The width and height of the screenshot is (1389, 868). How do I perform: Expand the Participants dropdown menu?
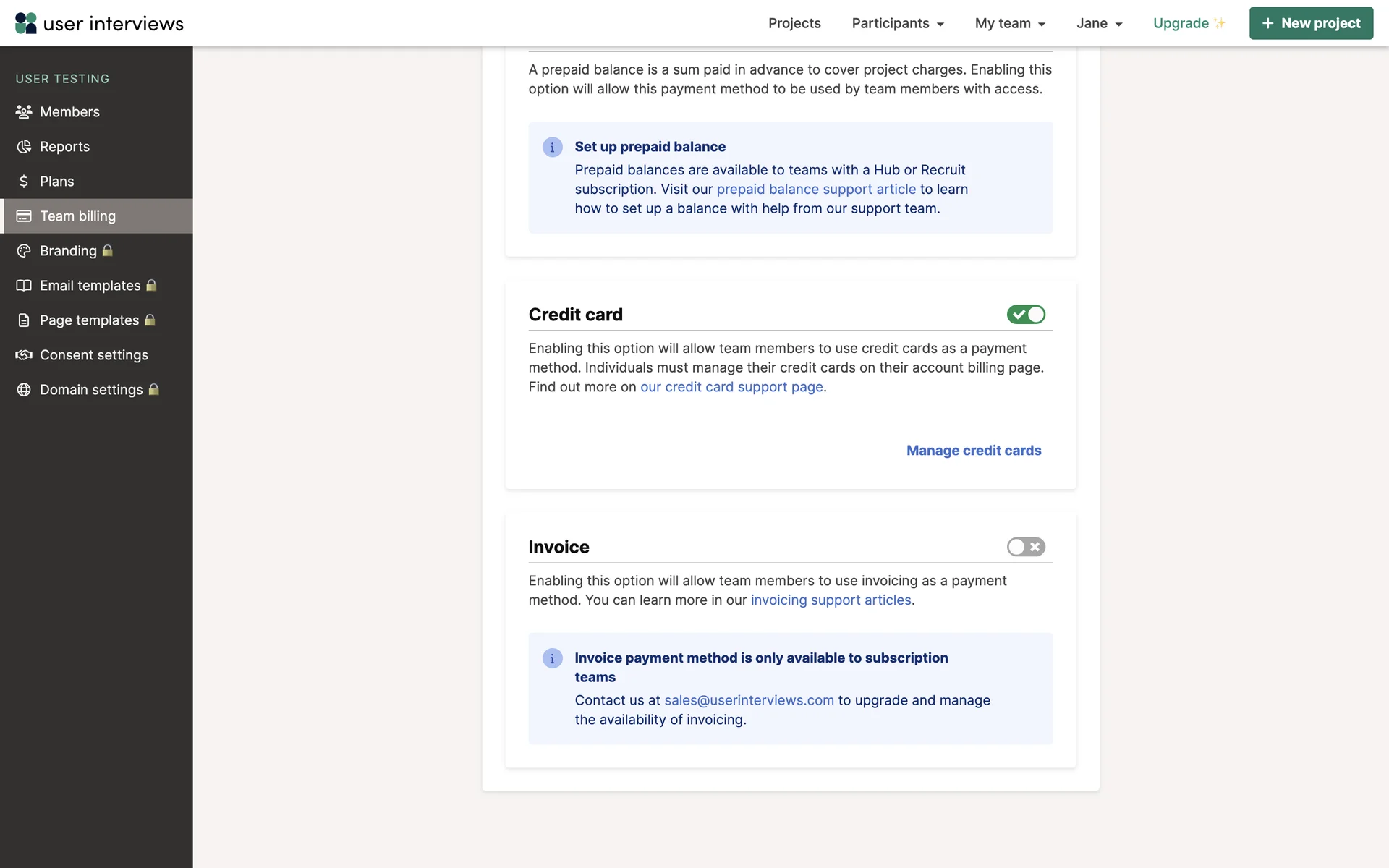point(897,23)
